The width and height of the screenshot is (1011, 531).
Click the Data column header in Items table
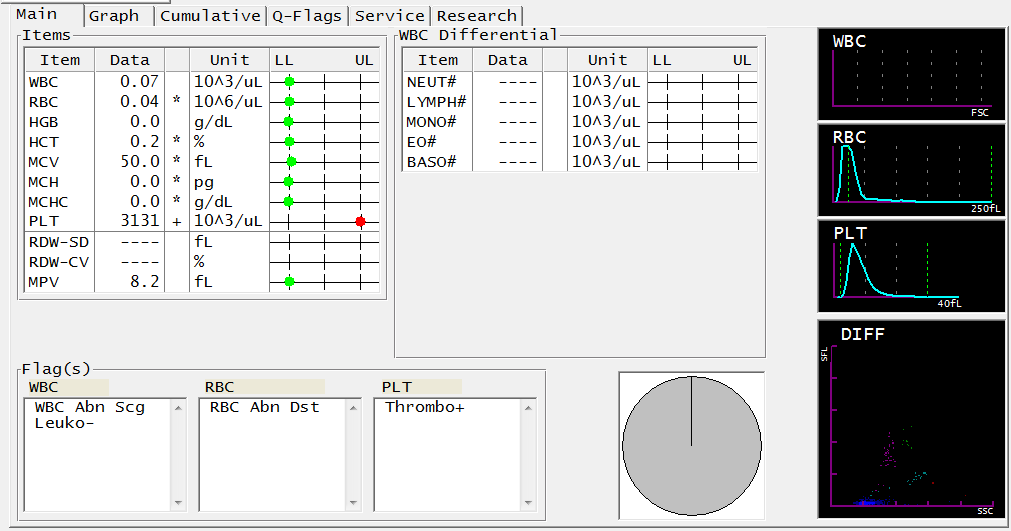[x=130, y=60]
